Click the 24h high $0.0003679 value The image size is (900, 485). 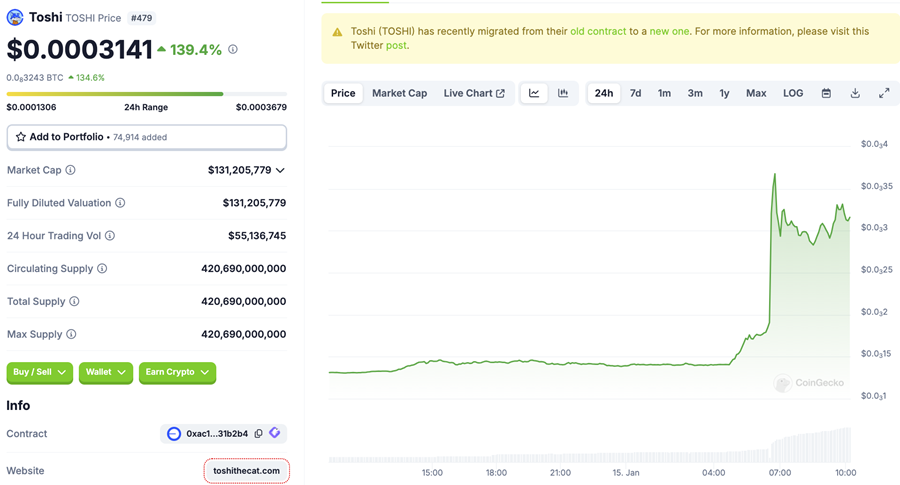click(x=261, y=107)
